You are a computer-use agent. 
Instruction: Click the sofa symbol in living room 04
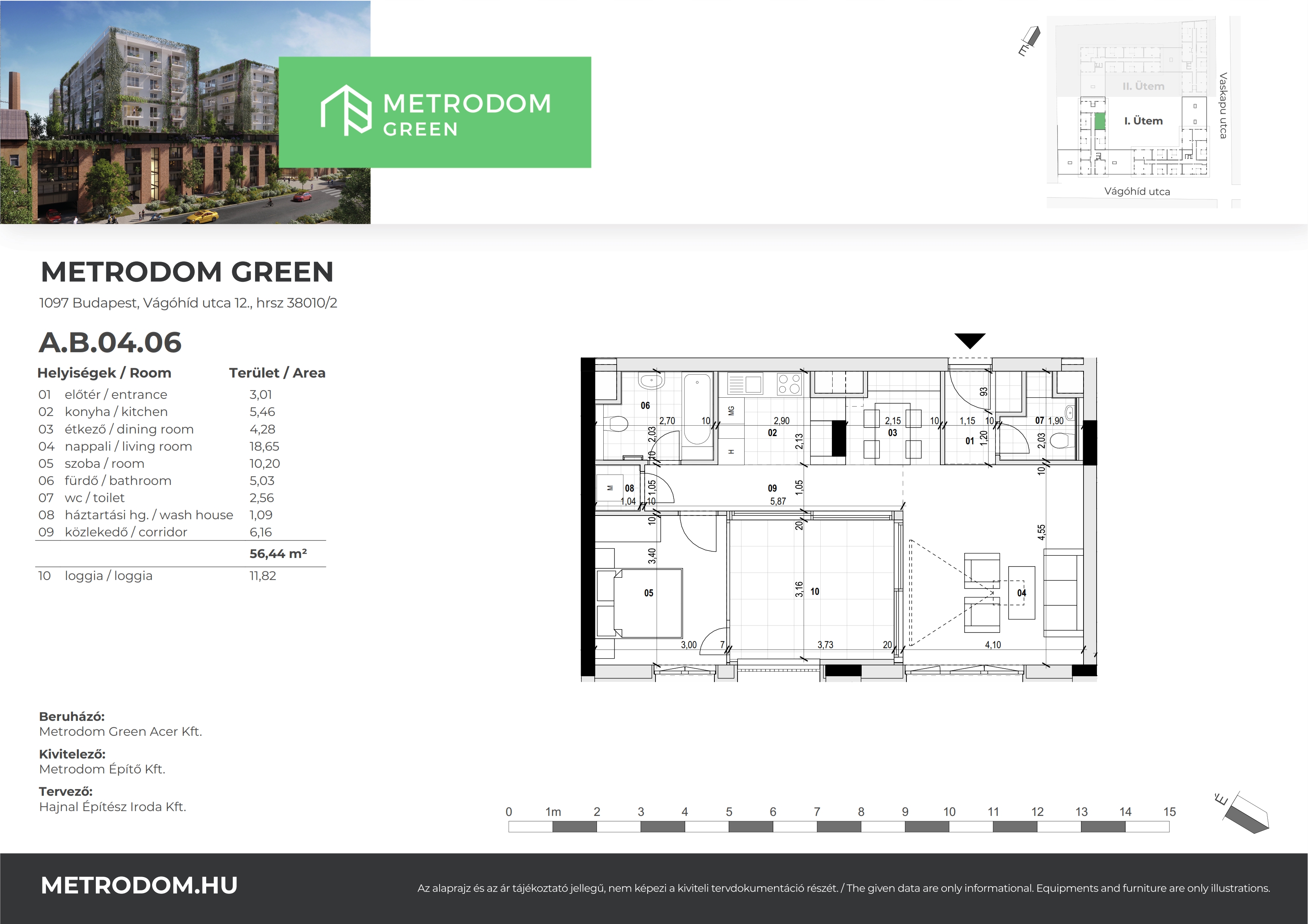tap(1063, 593)
